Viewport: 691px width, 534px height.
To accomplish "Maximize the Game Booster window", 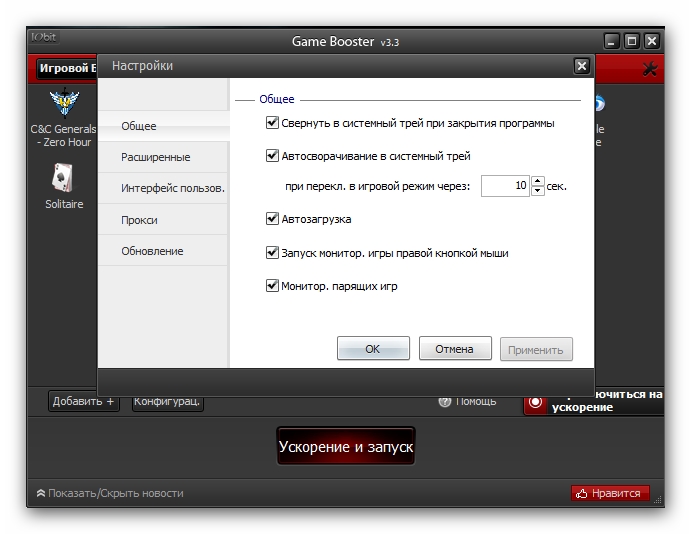I will pyautogui.click(x=632, y=41).
